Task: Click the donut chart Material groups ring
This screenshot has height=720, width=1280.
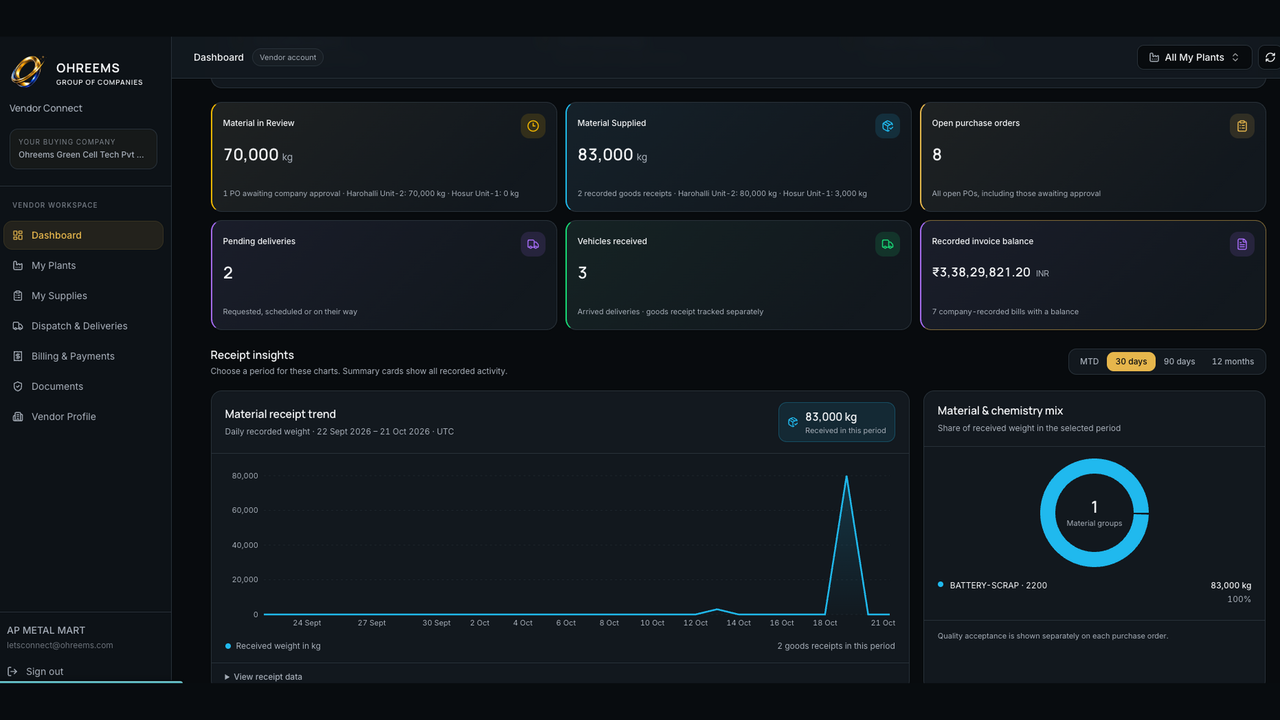Action: tap(1095, 513)
